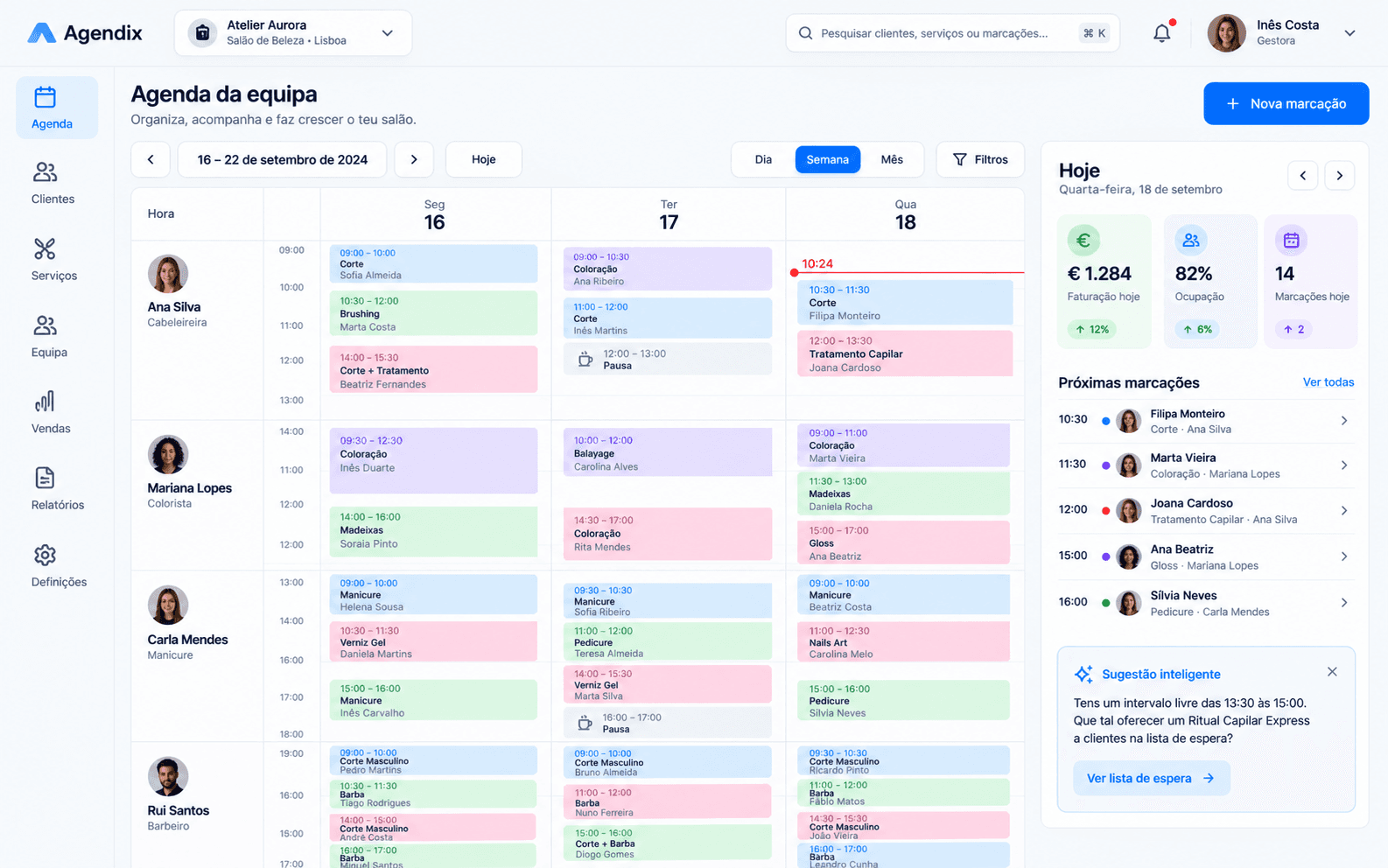Viewport: 1388px width, 868px height.
Task: Open Inês Duarte Coloração appointment block
Action: [x=433, y=460]
